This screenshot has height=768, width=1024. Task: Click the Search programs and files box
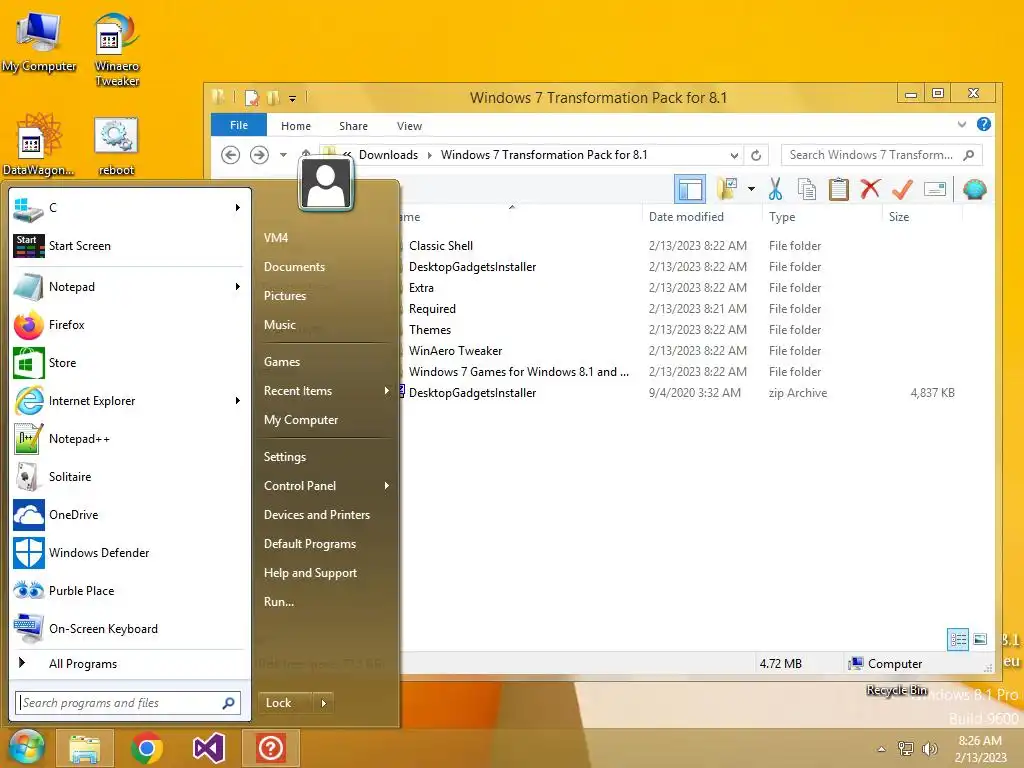pyautogui.click(x=127, y=703)
